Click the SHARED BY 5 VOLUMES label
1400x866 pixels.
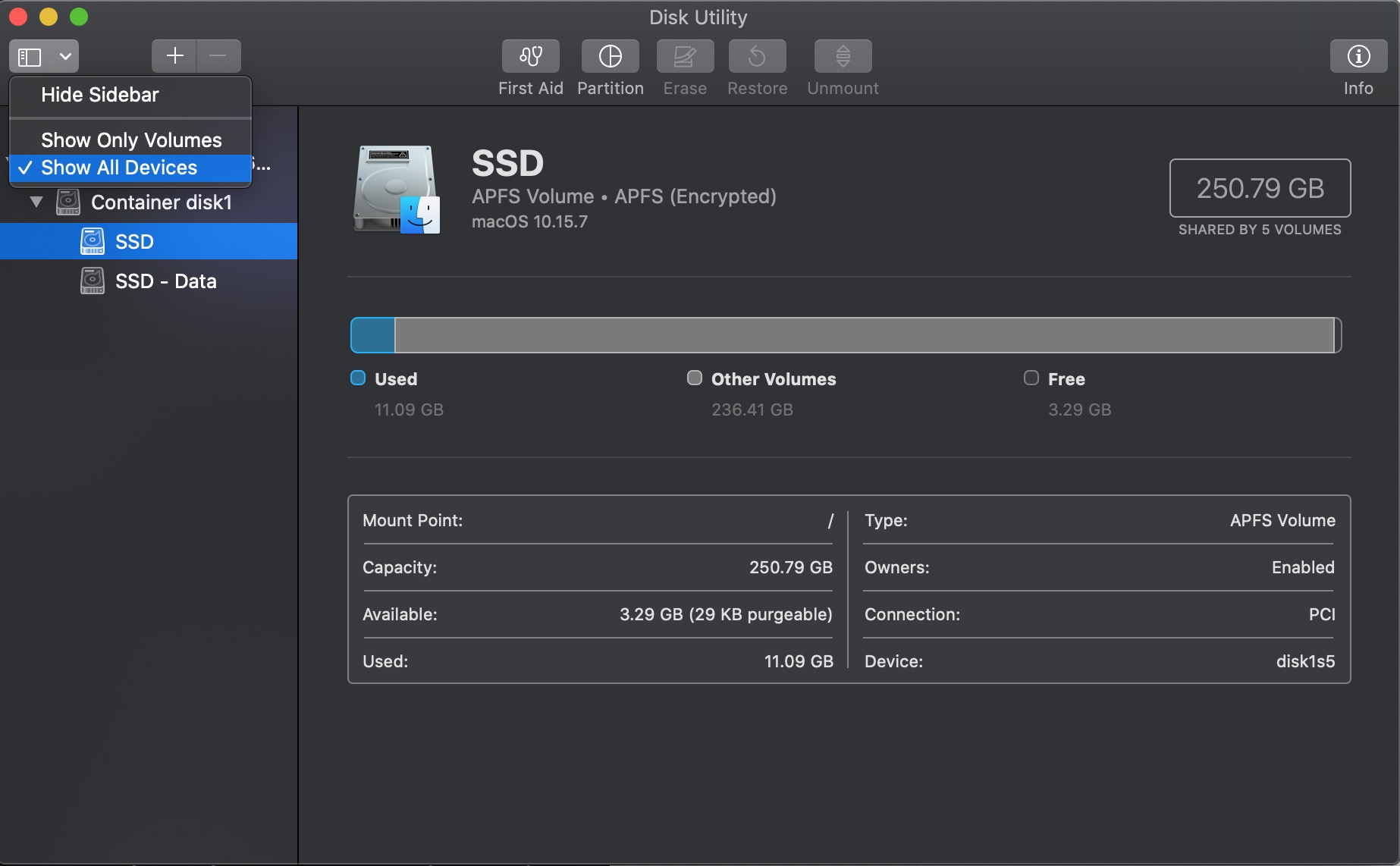click(1260, 230)
